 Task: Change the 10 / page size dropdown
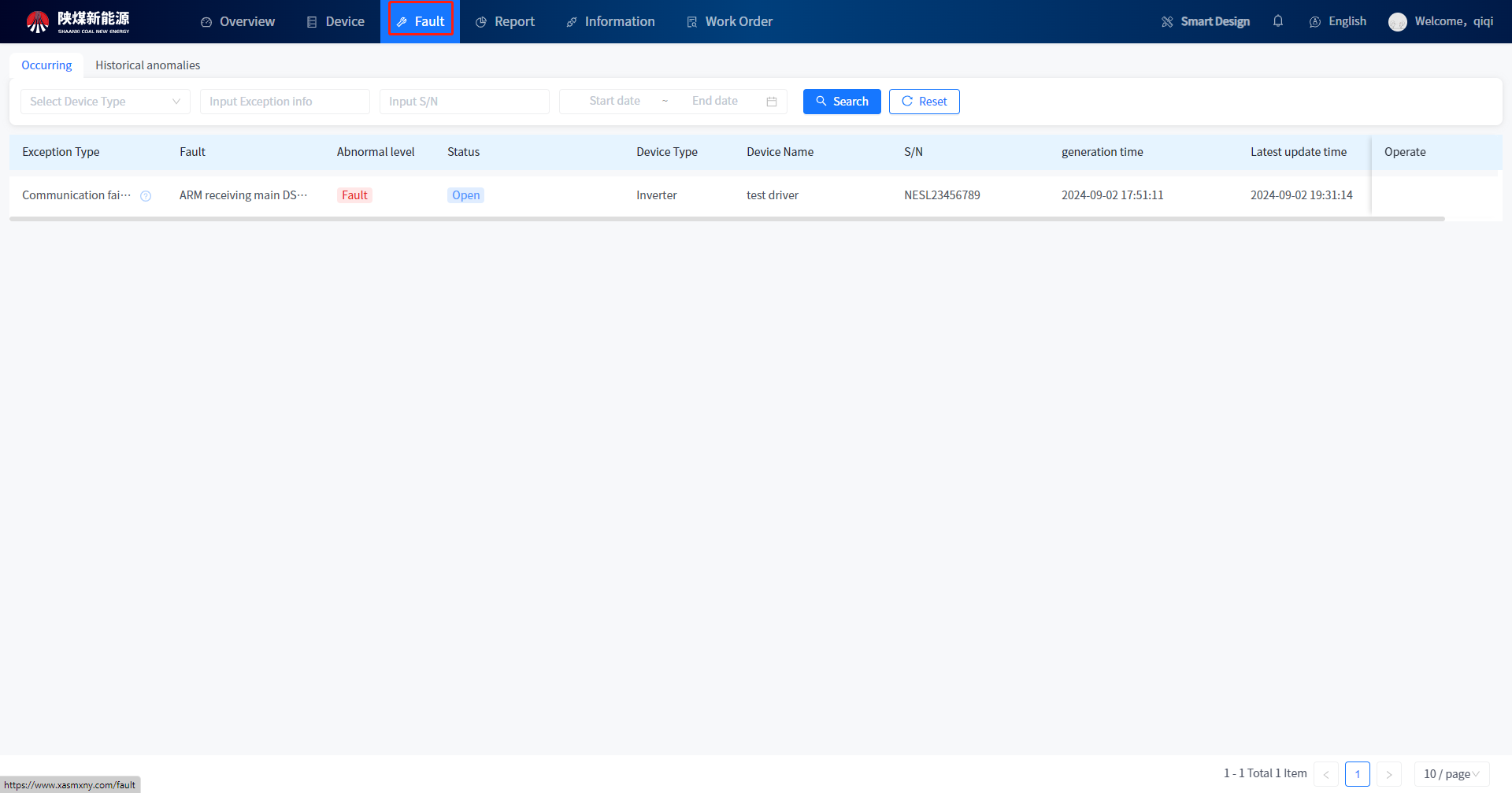pos(1451,774)
